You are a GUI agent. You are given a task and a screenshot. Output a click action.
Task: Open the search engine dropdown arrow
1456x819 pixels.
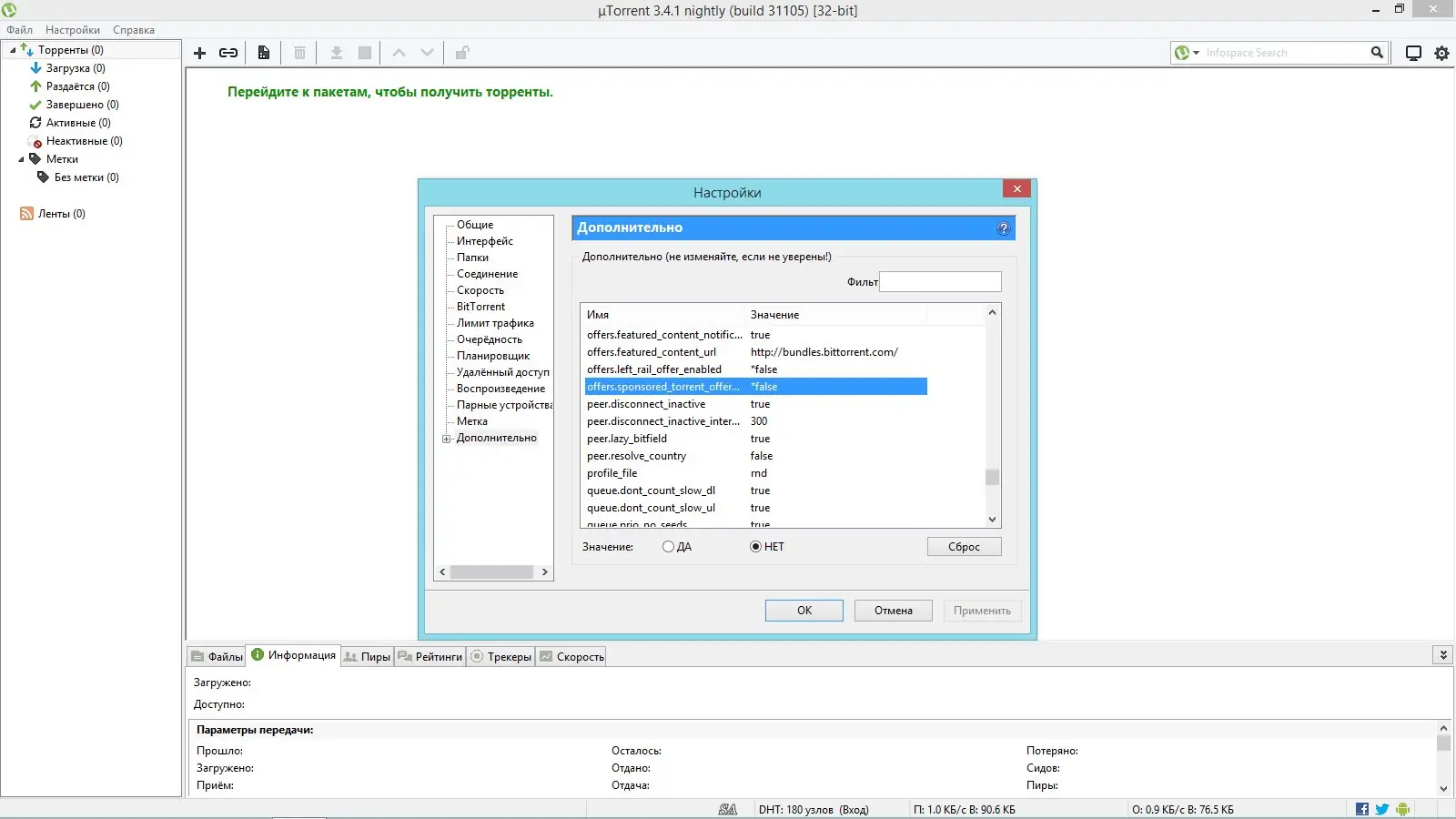1197,53
